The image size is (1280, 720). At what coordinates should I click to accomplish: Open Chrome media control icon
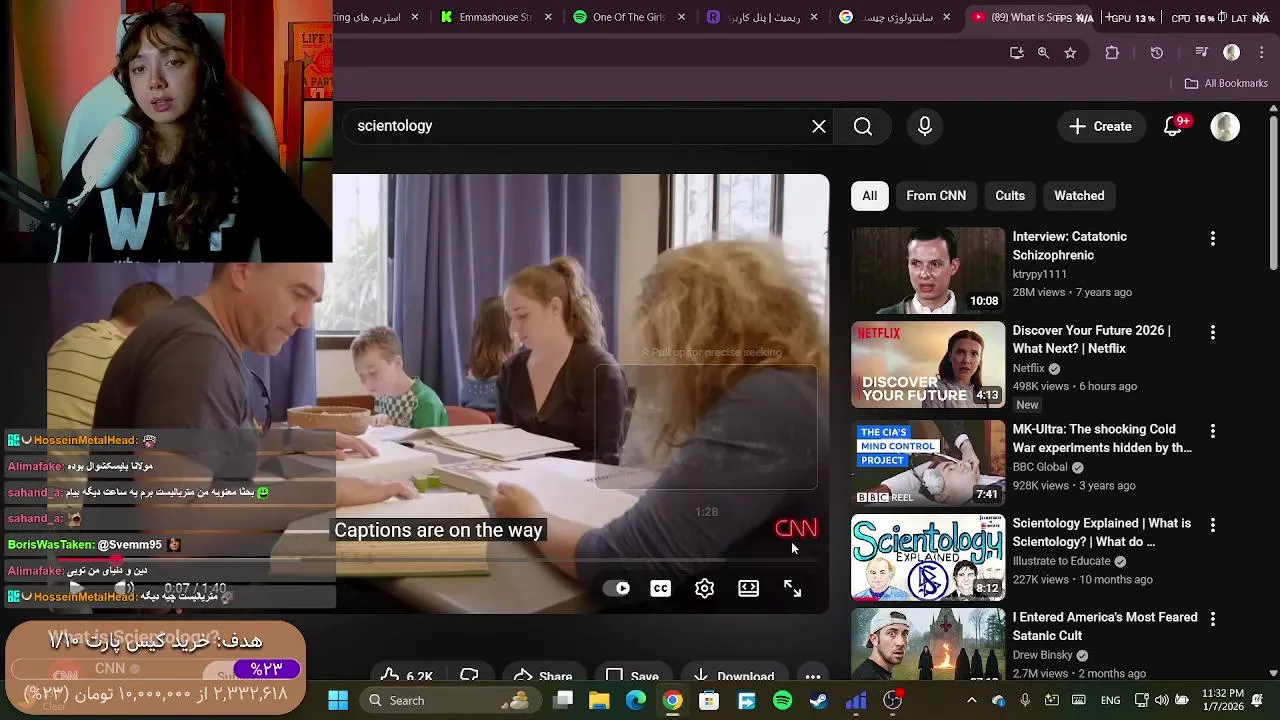[x=1202, y=53]
